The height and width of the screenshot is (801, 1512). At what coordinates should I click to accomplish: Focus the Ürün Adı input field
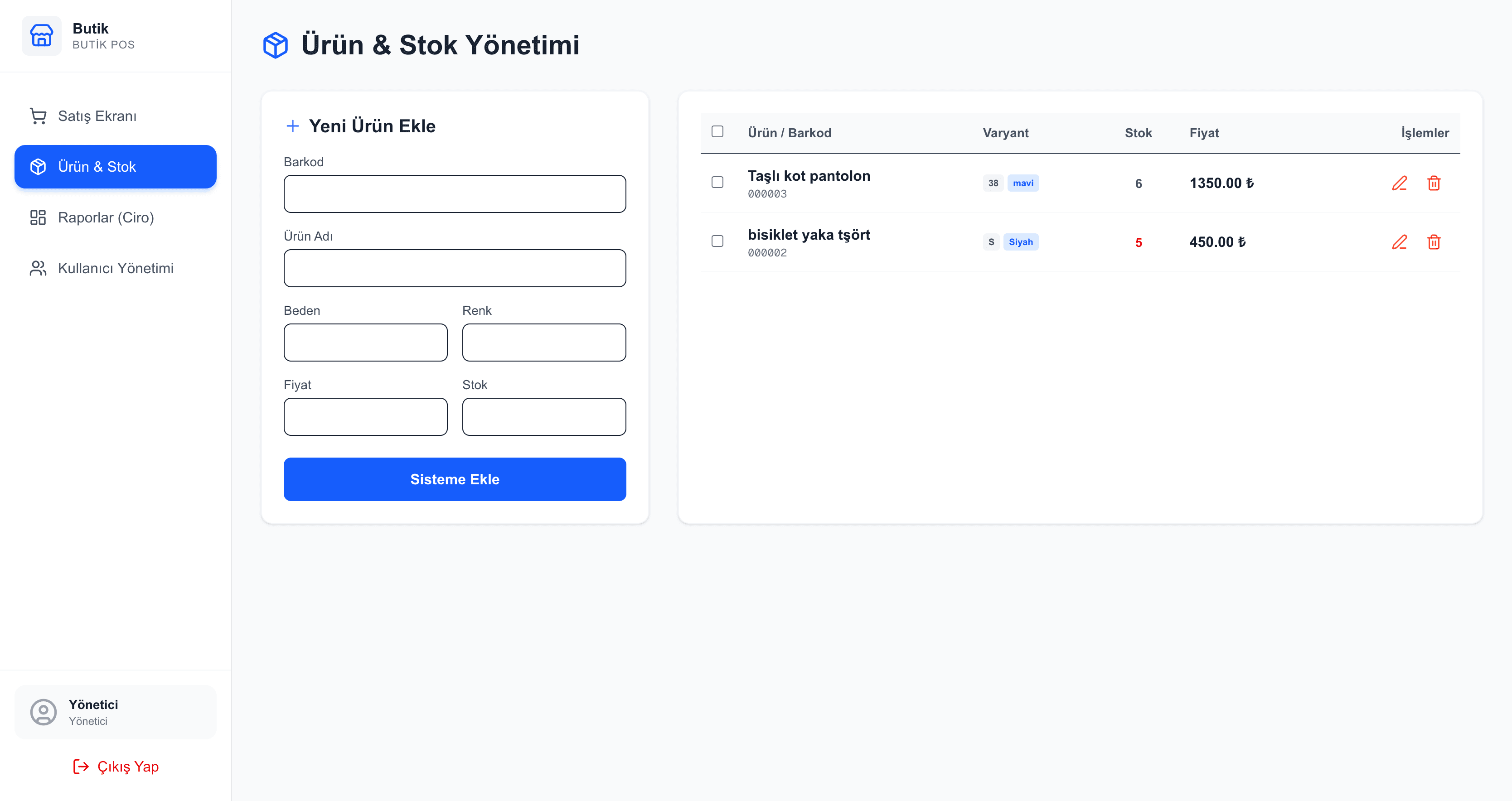[x=455, y=268]
